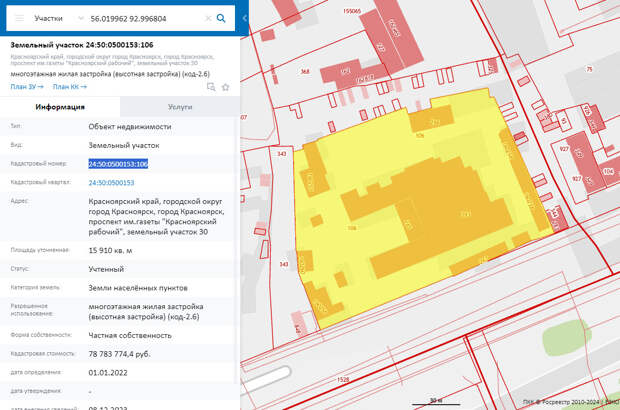620x410 pixels.
Task: Click the find-on-map icon beside the star
Action: 211,87
